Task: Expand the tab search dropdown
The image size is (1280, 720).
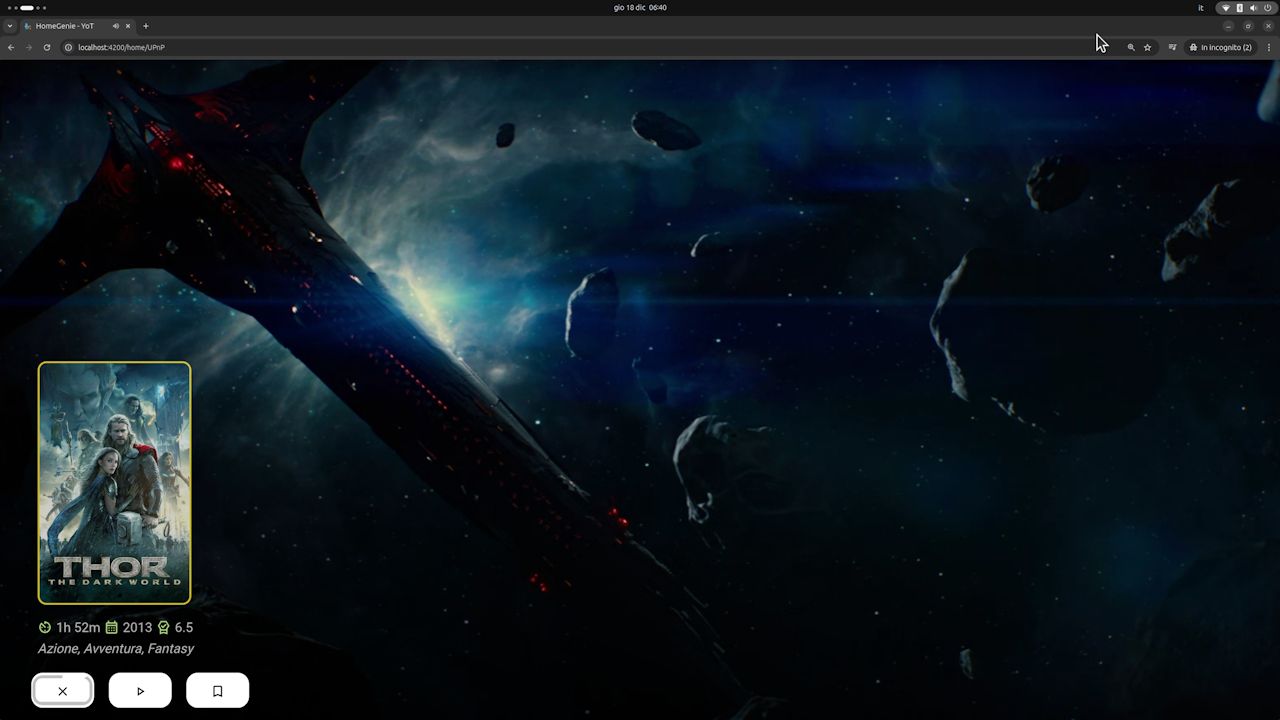Action: 10,26
